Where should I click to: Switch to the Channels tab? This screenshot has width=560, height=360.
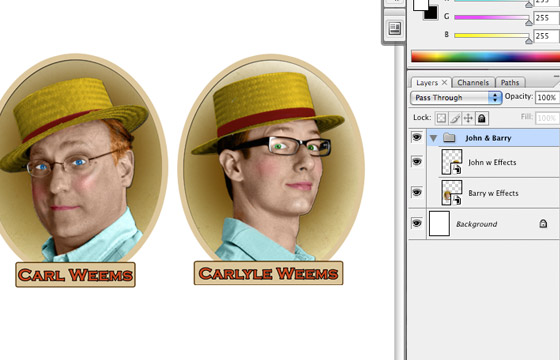click(x=473, y=83)
